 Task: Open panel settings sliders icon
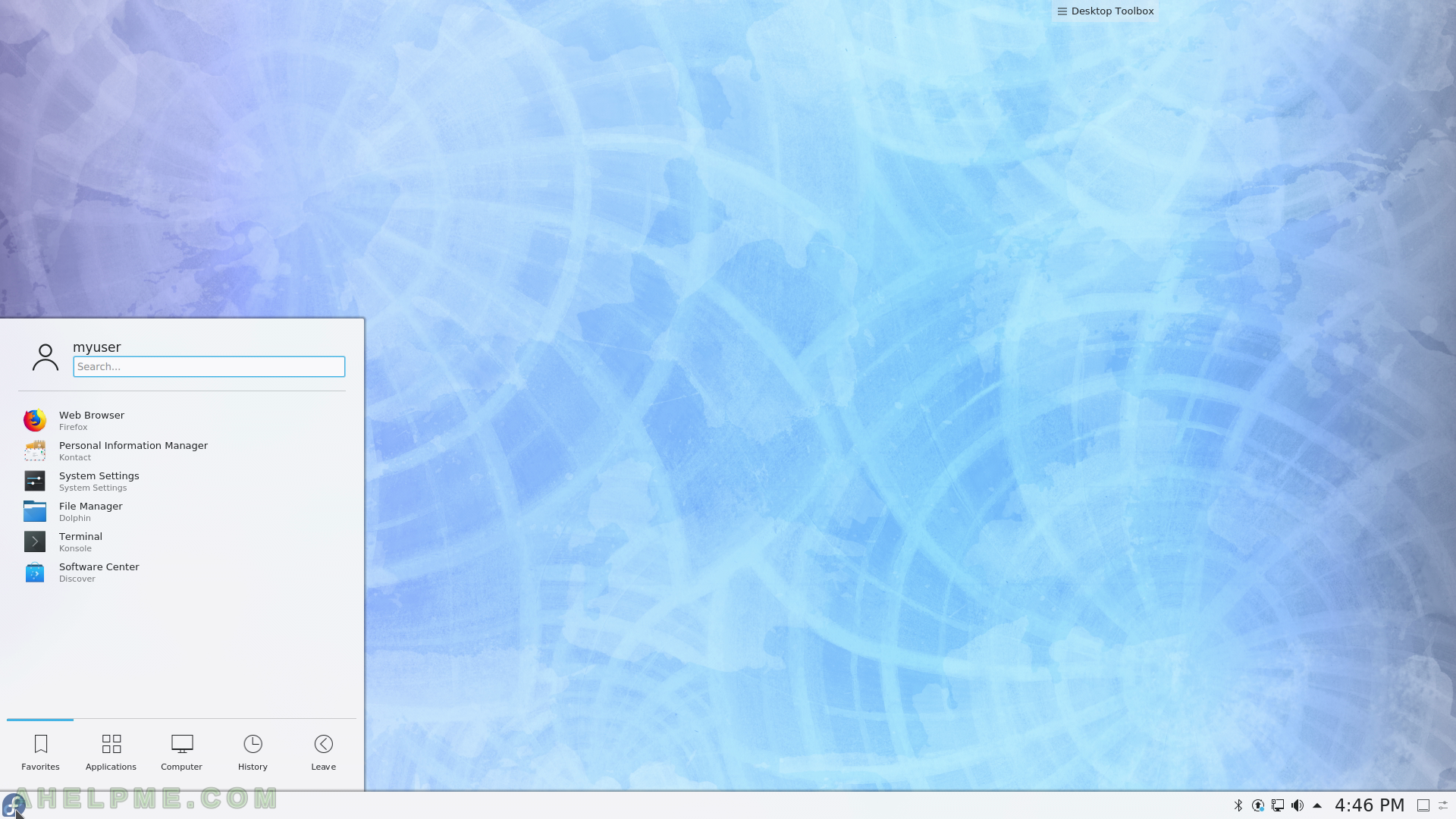[1444, 805]
